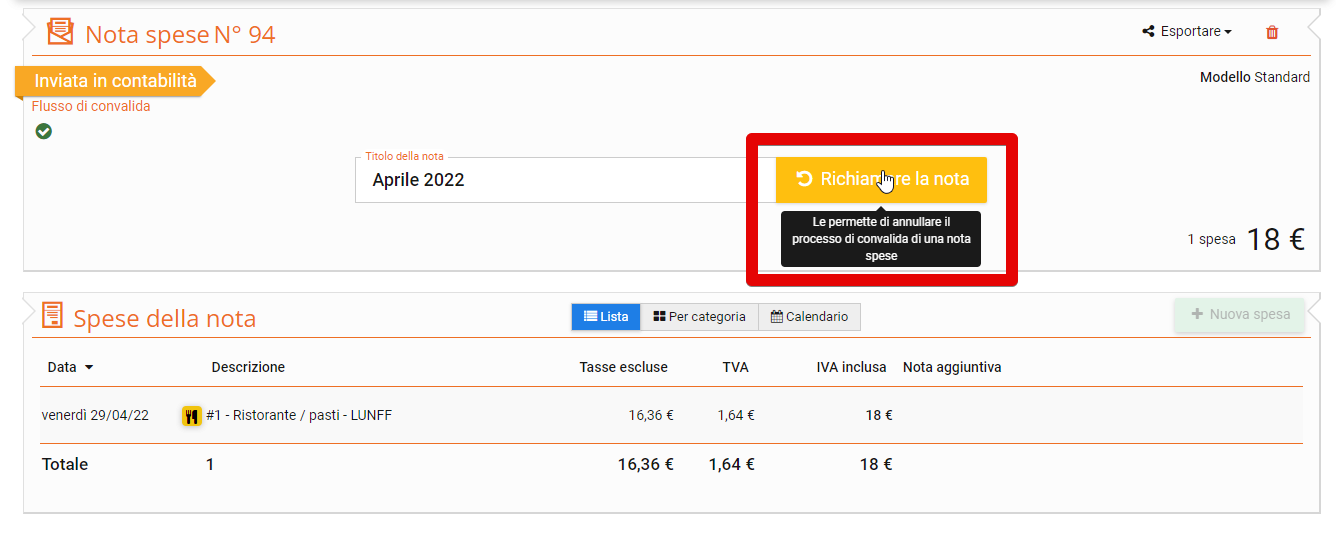1336x536 pixels.
Task: Click the Spese della nota heading
Action: (x=165, y=318)
